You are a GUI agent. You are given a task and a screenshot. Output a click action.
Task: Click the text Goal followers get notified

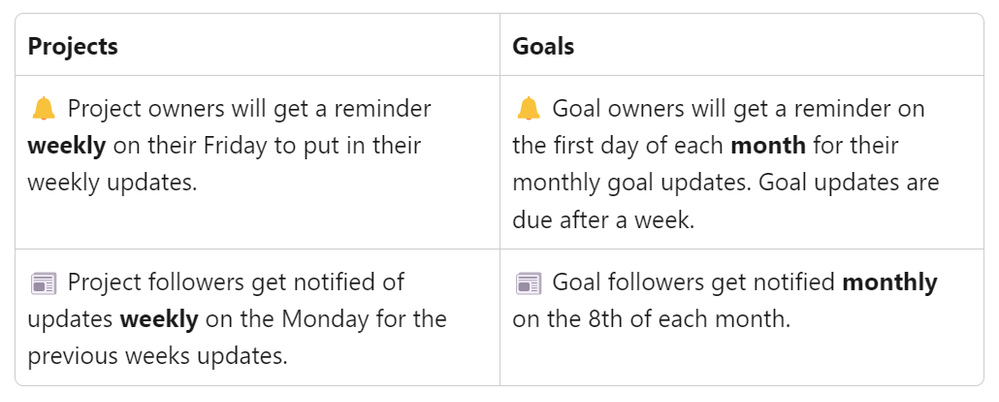693,282
